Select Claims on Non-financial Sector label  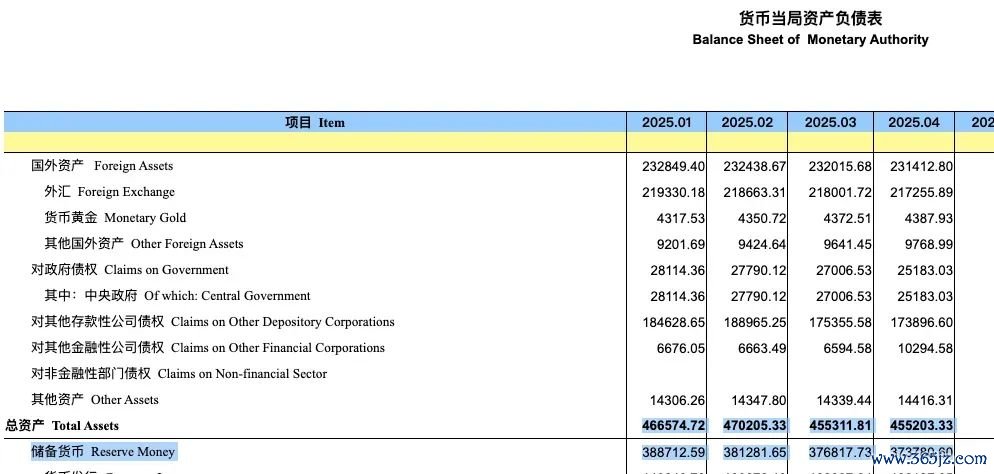click(179, 374)
